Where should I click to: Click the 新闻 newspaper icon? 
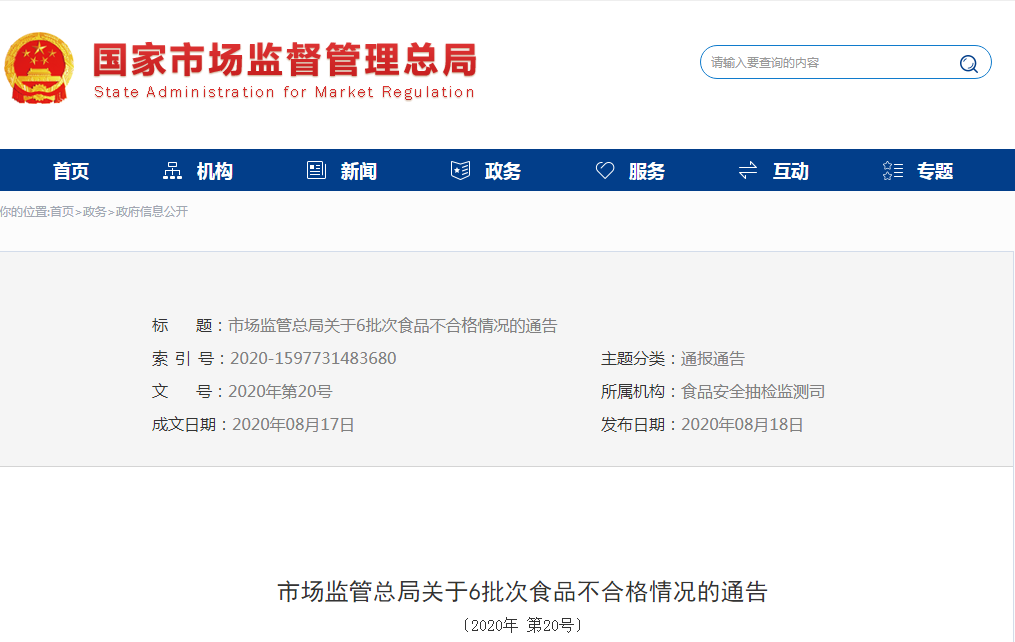tap(316, 171)
